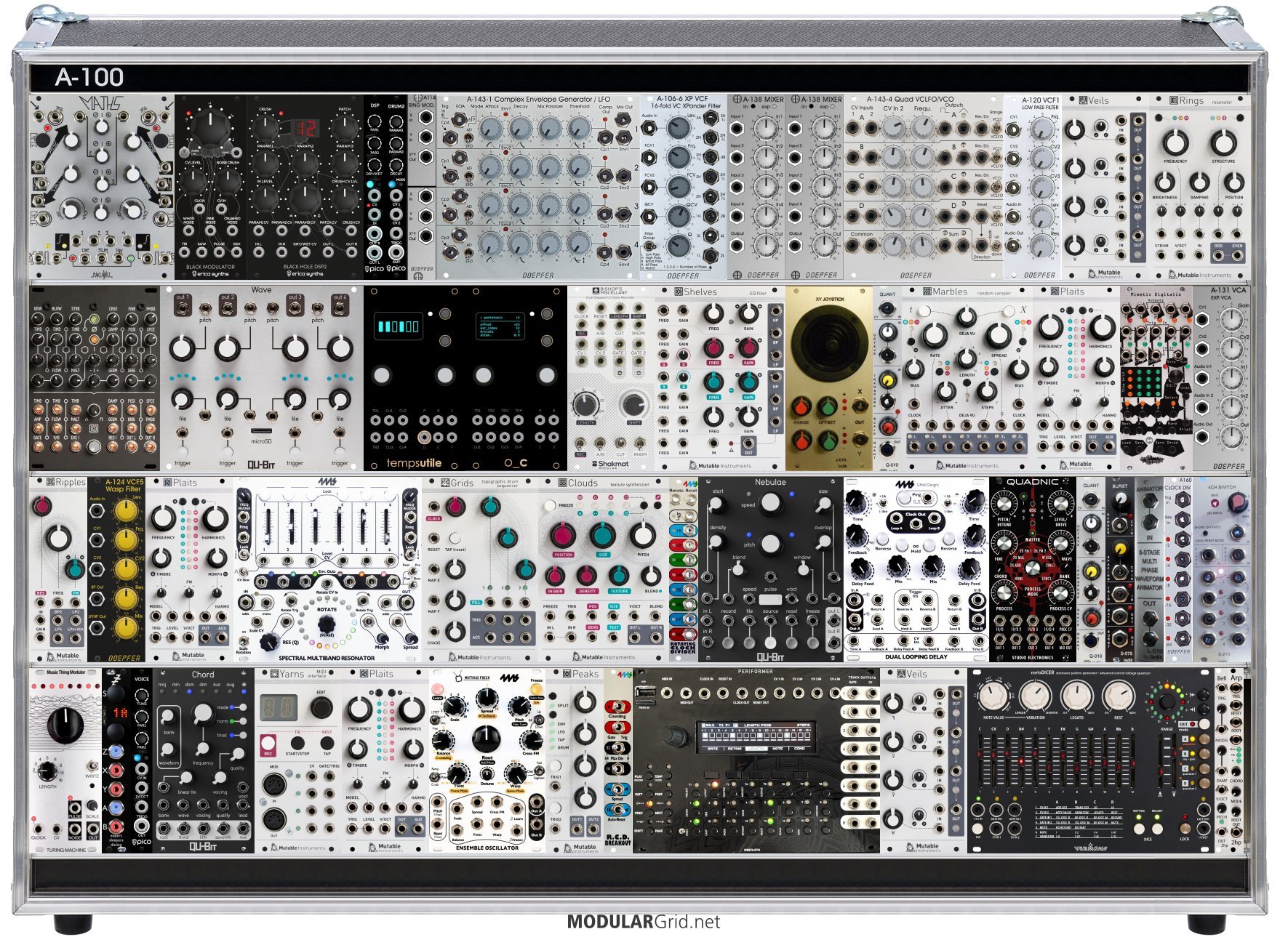This screenshot has width=1288, height=937.
Task: Click the Clouds SIZE knob
Action: [x=602, y=535]
